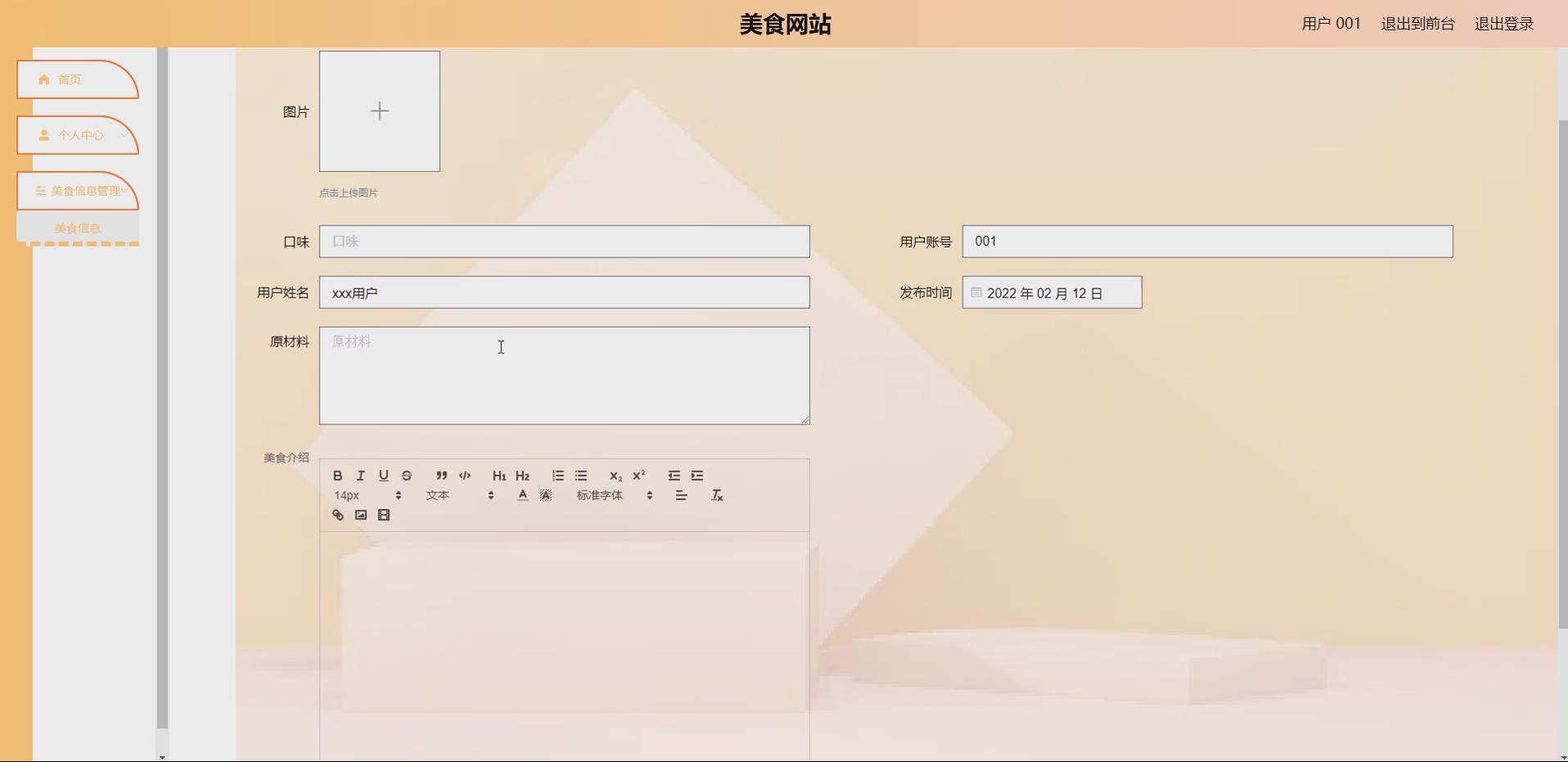The image size is (1568, 762).
Task: Focus the 口味 input field
Action: click(564, 242)
